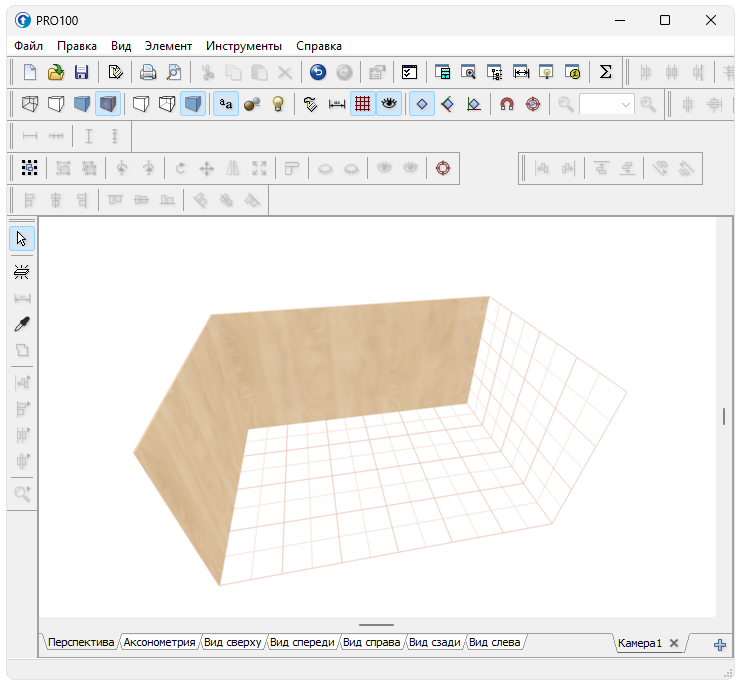Open the Файл menu
The width and height of the screenshot is (741, 686).
pyautogui.click(x=28, y=46)
